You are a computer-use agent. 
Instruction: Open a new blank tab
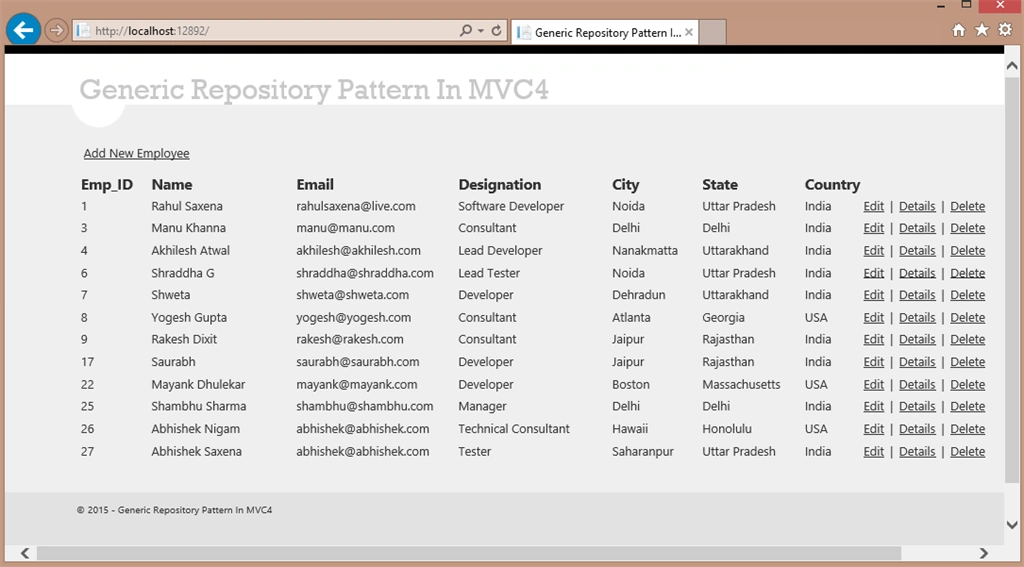[712, 32]
